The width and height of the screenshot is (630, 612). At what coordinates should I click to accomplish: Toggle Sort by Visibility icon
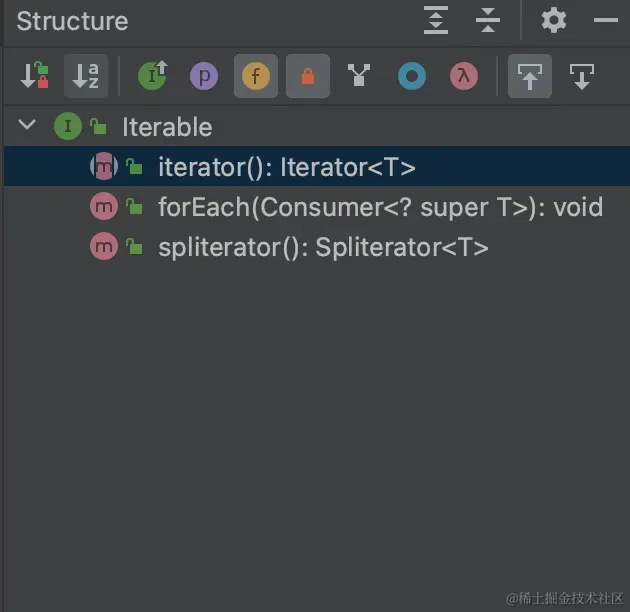point(35,76)
